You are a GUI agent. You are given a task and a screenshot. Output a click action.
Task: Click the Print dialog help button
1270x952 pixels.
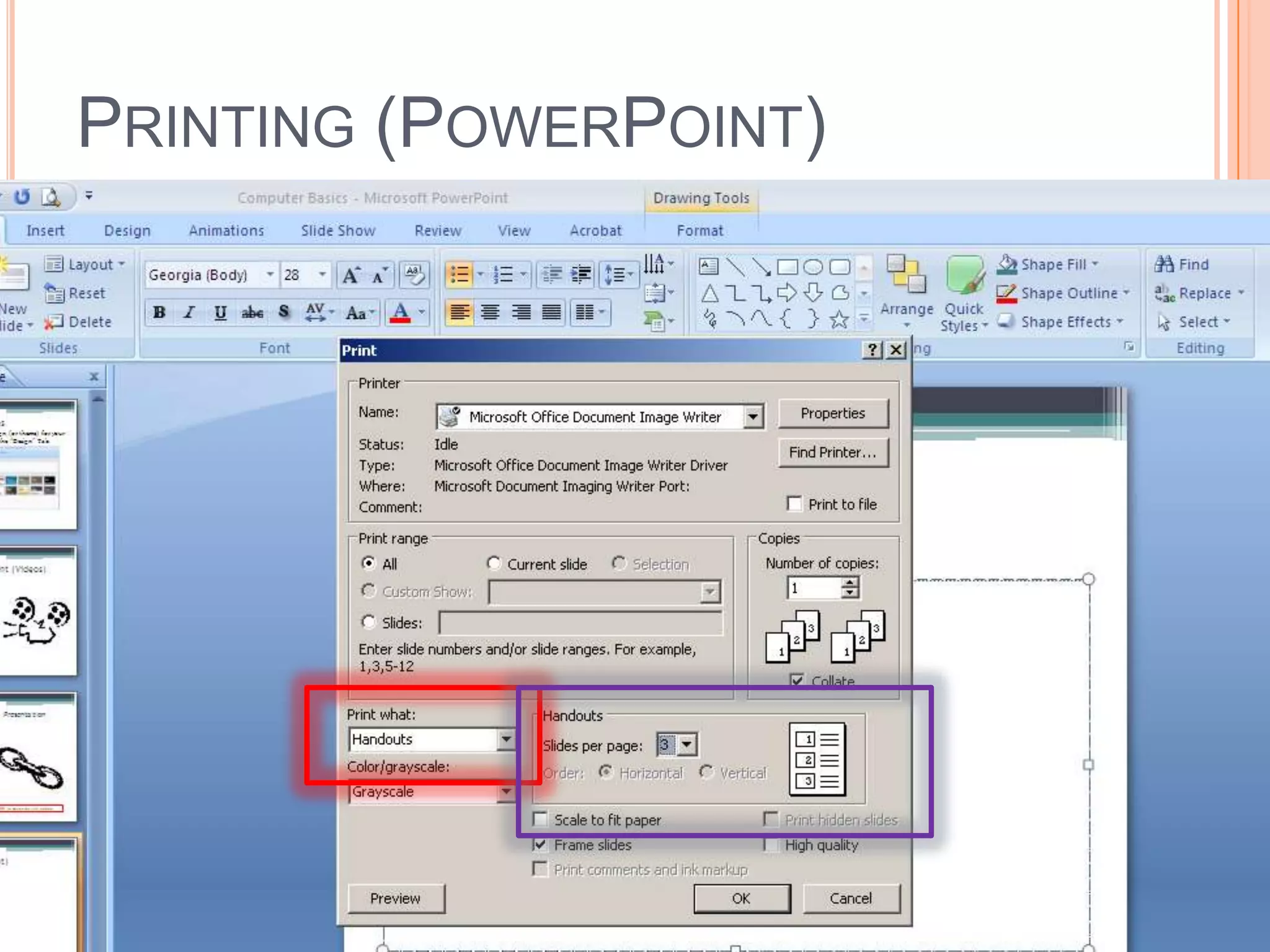(872, 350)
